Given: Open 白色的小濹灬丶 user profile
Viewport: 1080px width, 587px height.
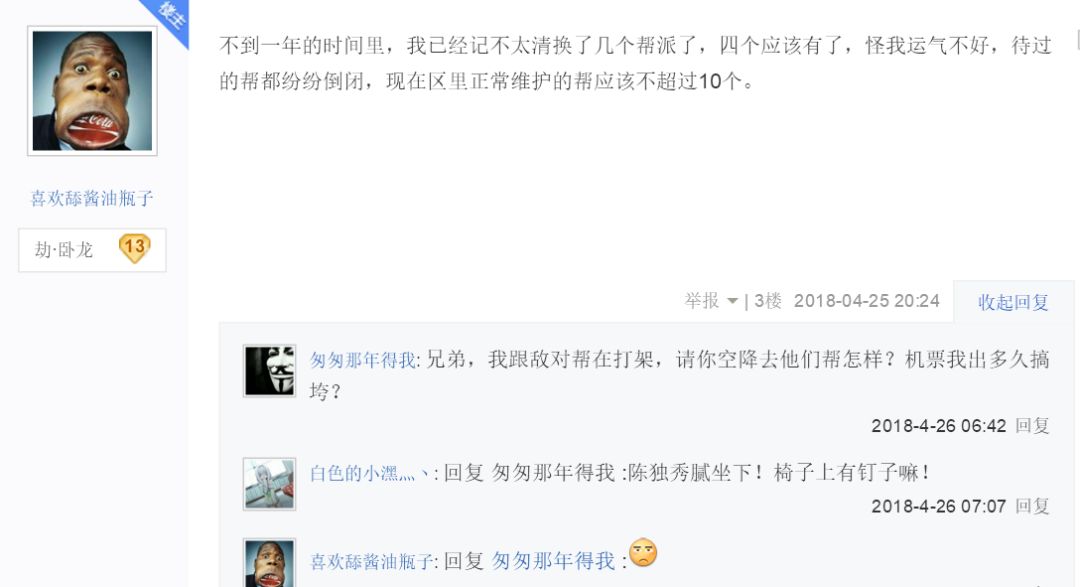Looking at the screenshot, I should tap(371, 473).
